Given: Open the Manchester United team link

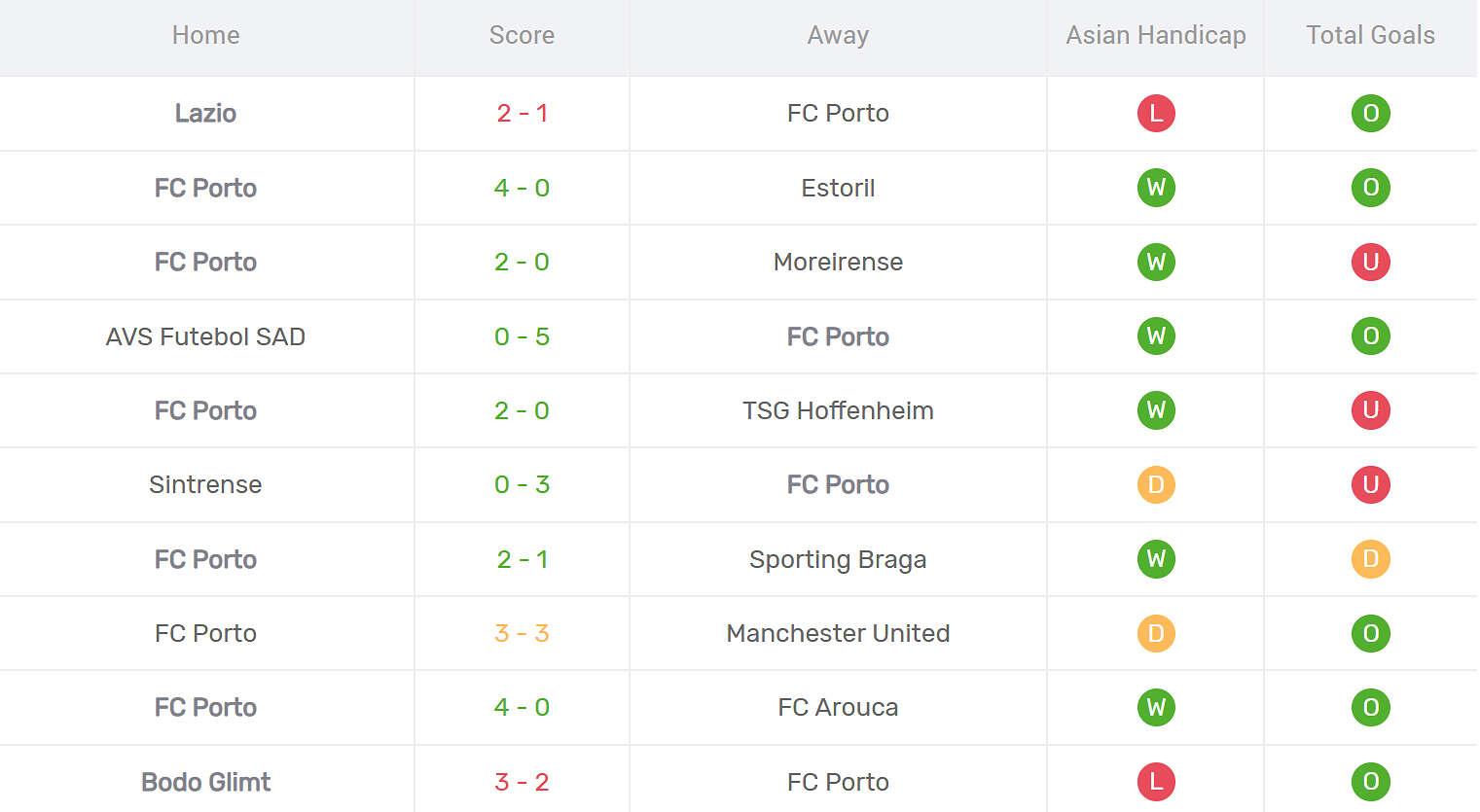Looking at the screenshot, I should pos(838,633).
